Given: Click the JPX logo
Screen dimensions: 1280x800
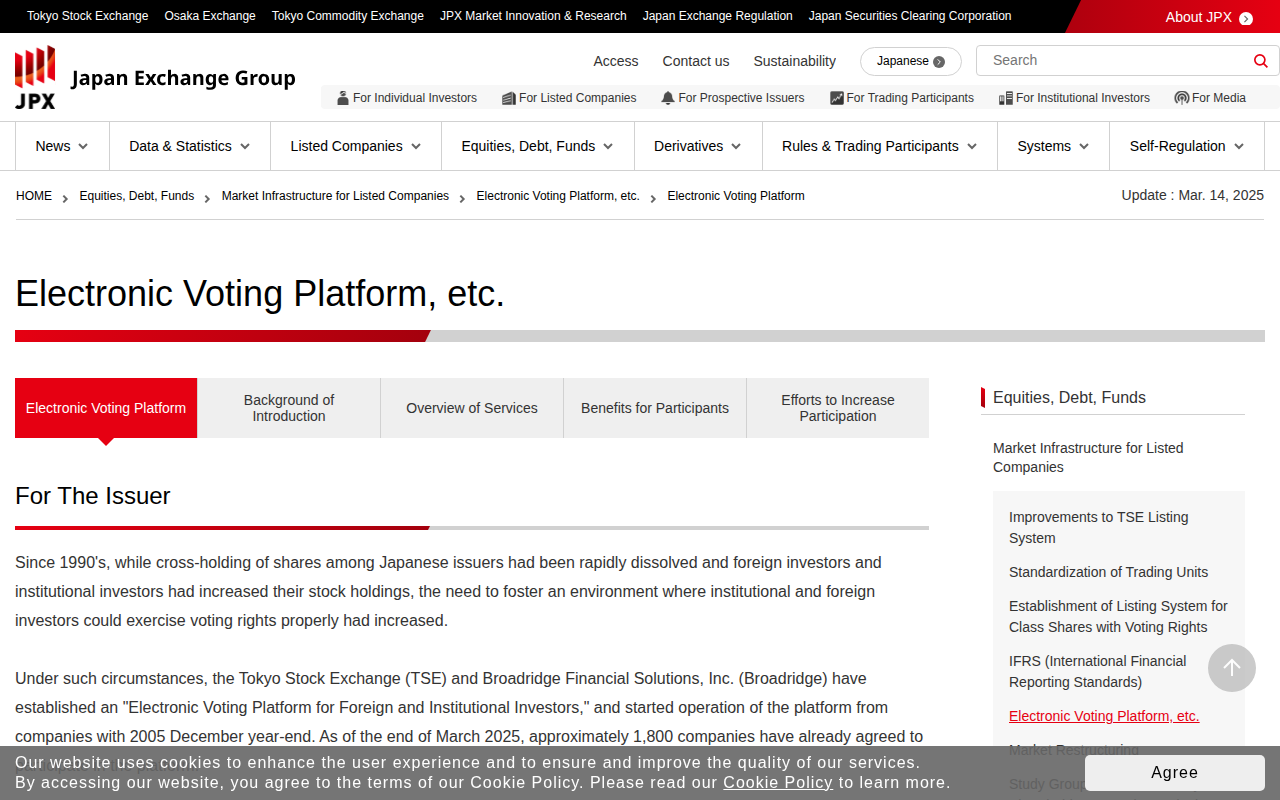Looking at the screenshot, I should [x=35, y=78].
